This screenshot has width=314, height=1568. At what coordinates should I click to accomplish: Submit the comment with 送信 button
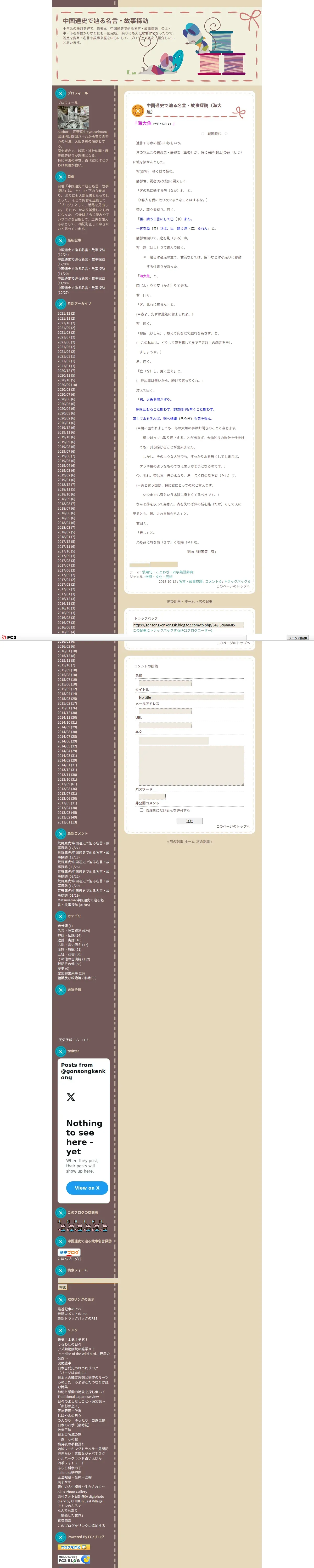tap(190, 821)
